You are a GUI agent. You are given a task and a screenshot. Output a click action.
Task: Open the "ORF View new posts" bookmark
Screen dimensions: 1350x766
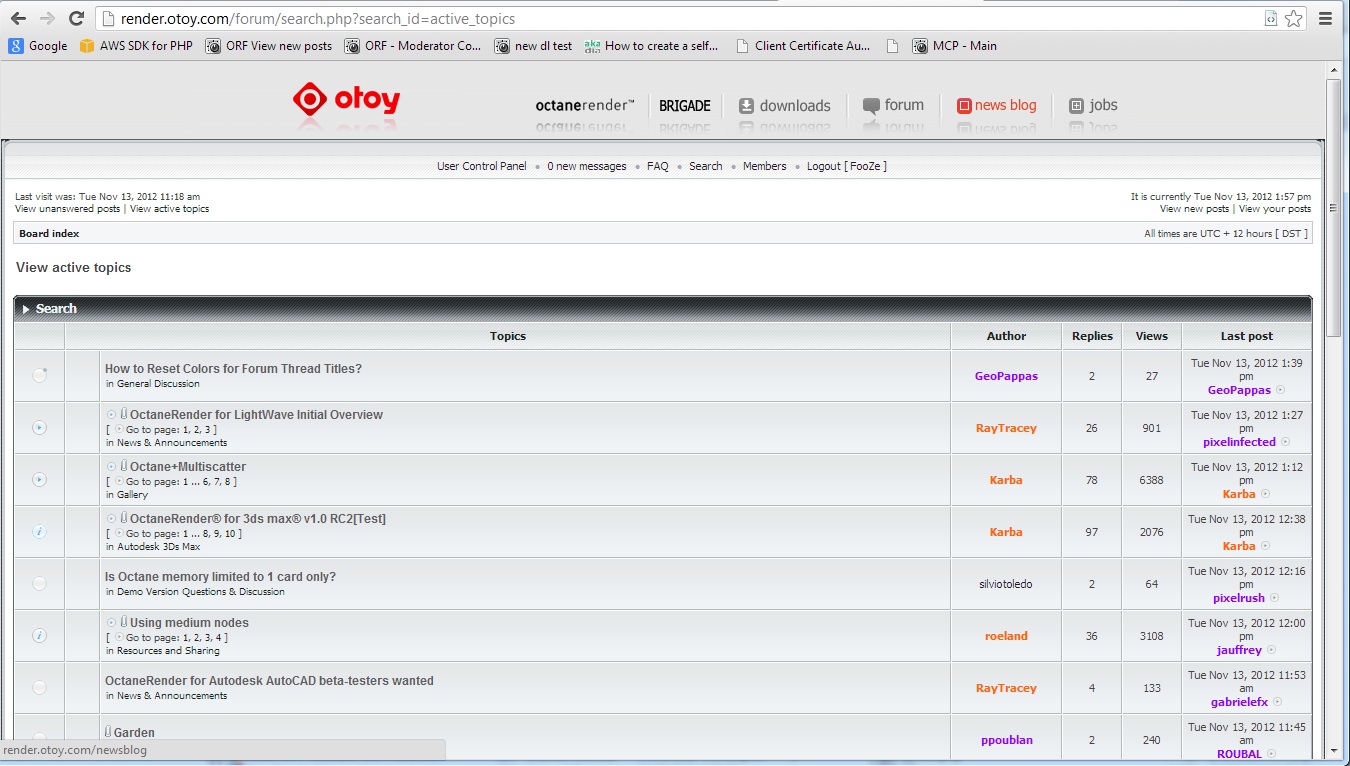coord(268,46)
